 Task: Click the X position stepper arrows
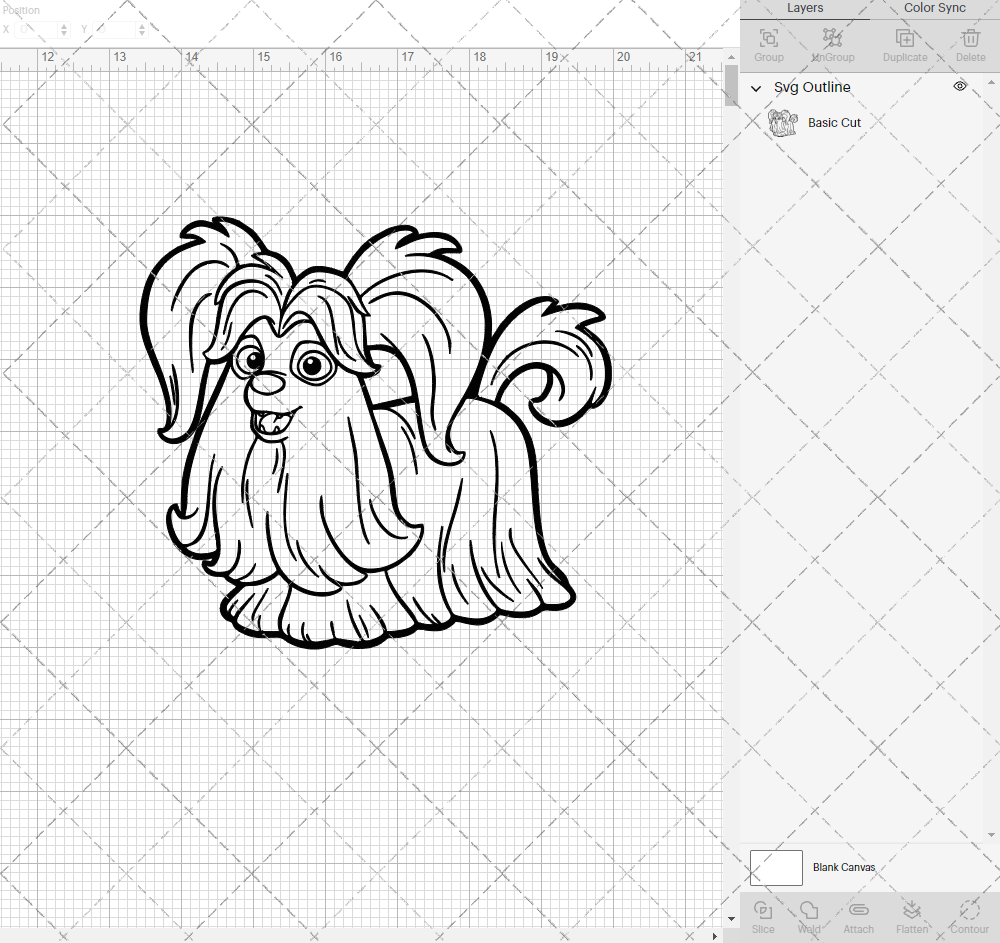(65, 30)
